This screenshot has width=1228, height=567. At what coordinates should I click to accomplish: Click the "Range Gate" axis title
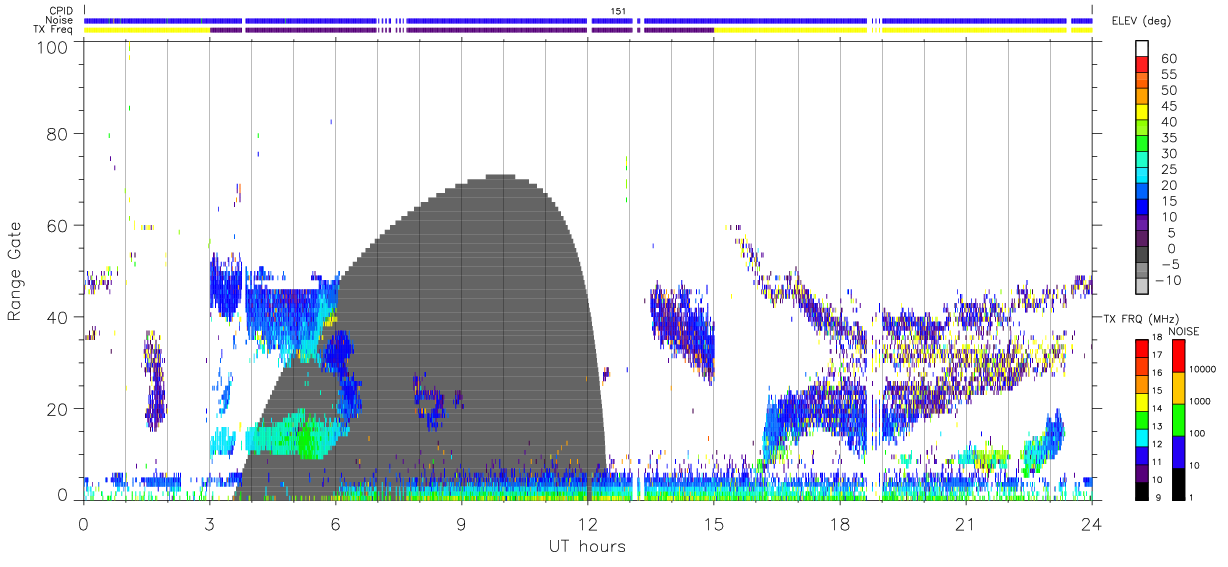point(17,271)
